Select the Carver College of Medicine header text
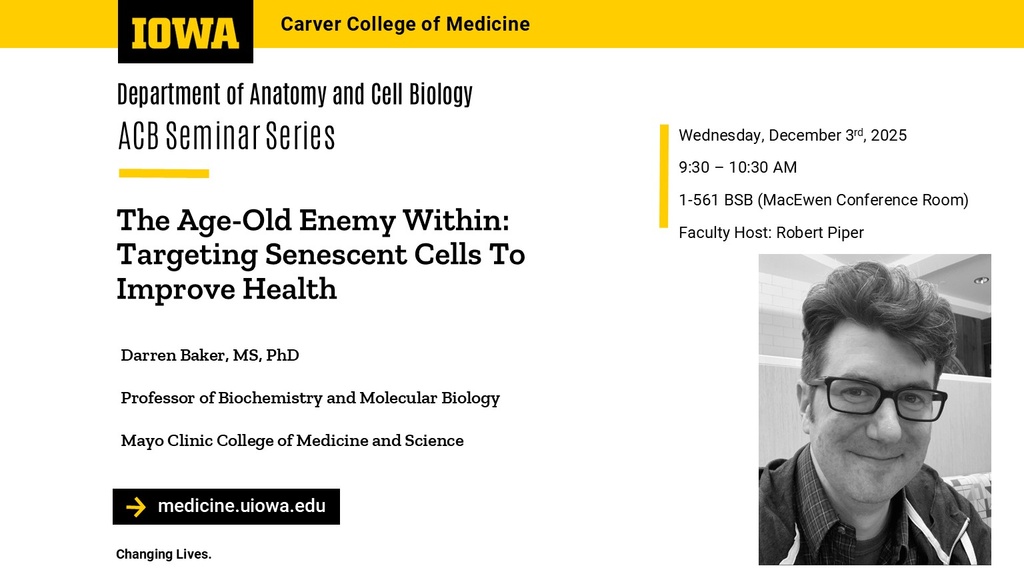Image resolution: width=1024 pixels, height=576 pixels. 405,24
